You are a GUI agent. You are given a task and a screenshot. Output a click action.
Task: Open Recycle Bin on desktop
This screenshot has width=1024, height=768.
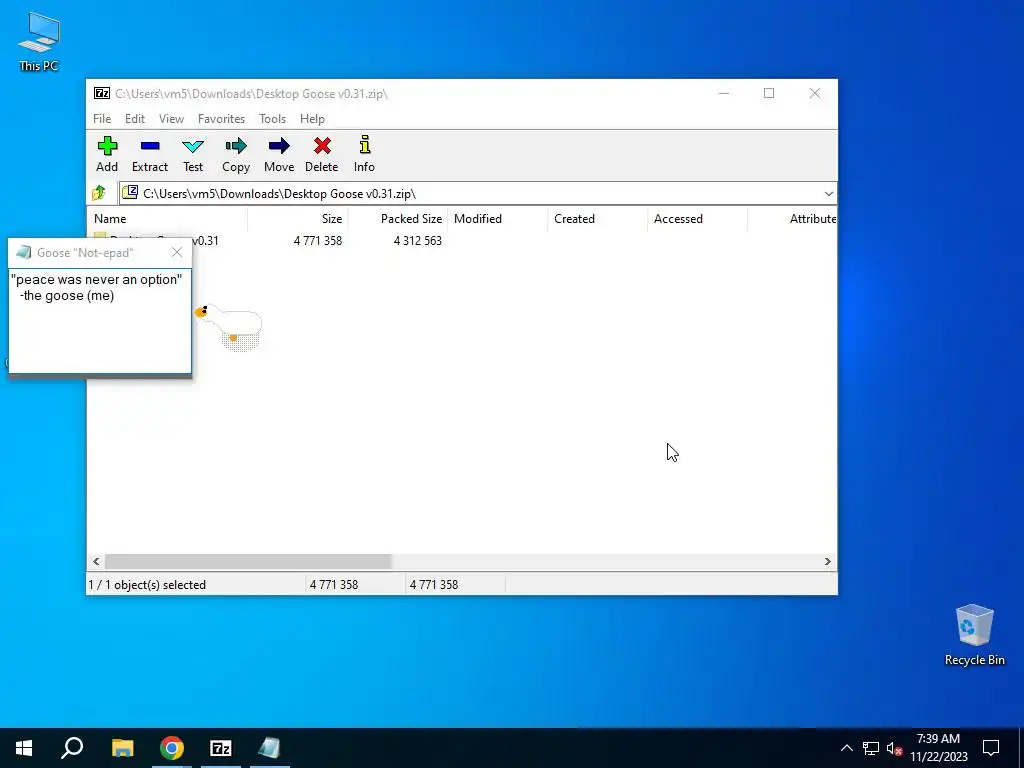pos(974,635)
